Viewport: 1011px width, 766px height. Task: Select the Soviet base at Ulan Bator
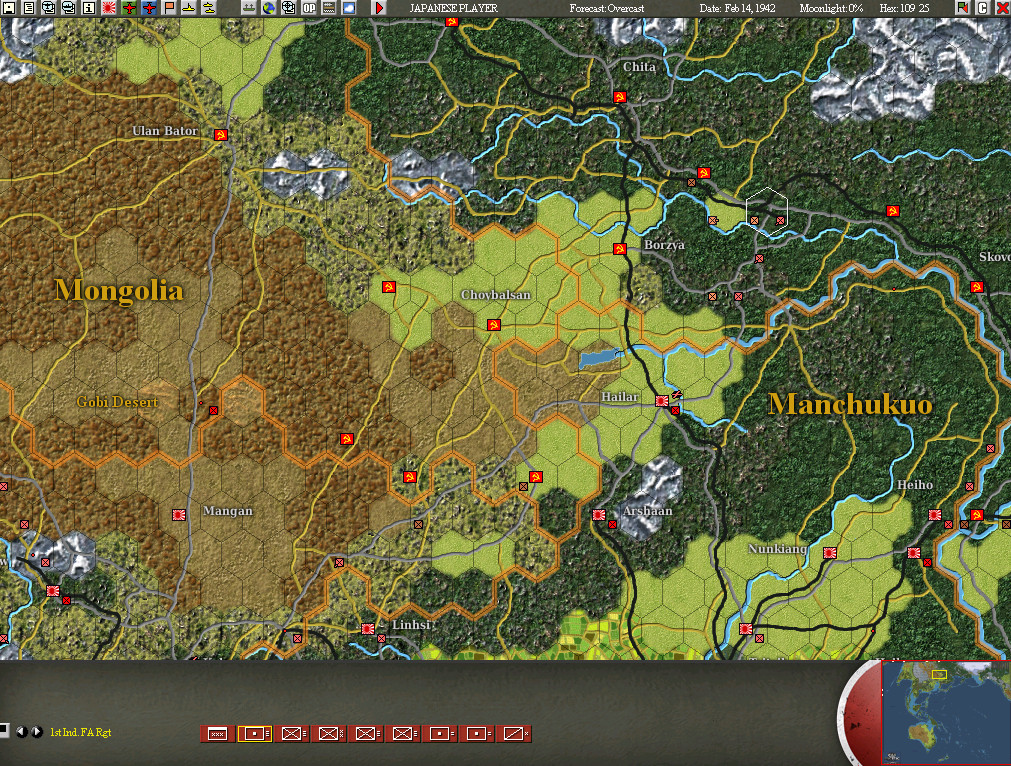click(221, 135)
